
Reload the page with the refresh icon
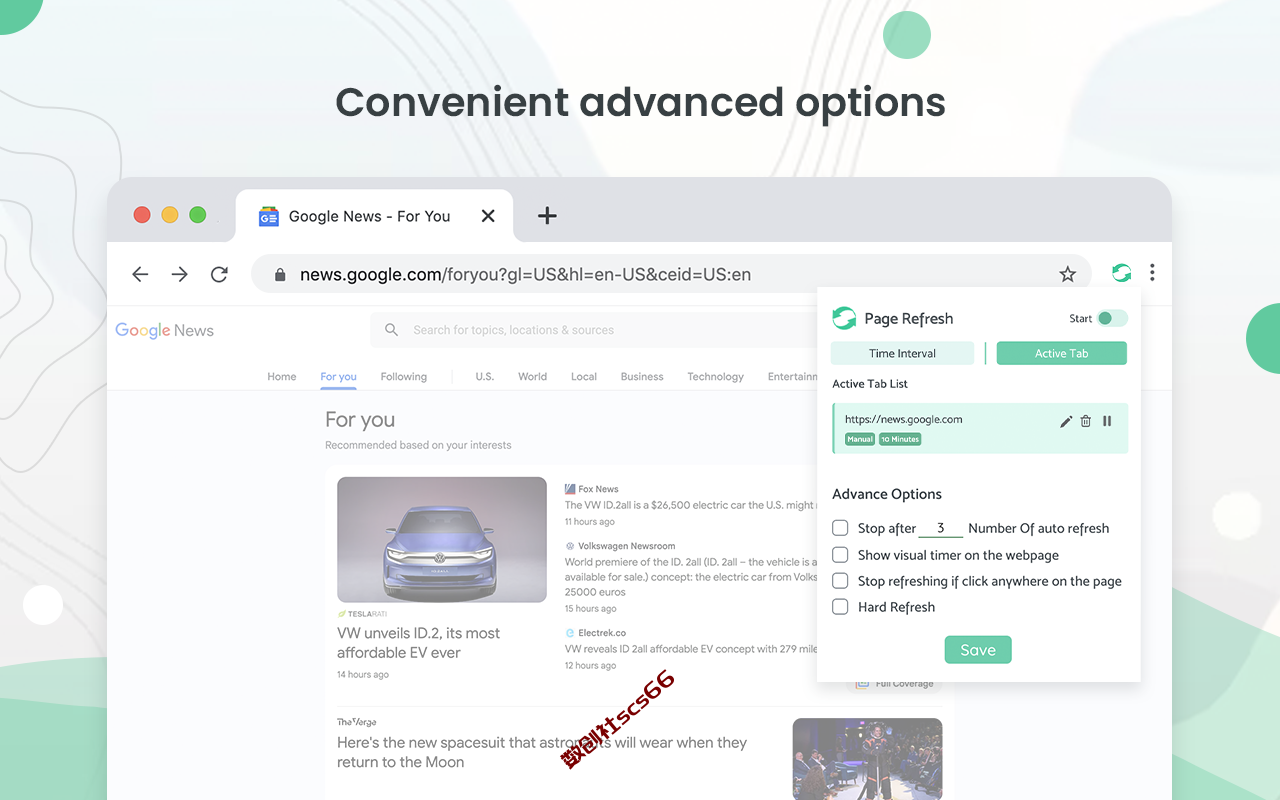[219, 274]
